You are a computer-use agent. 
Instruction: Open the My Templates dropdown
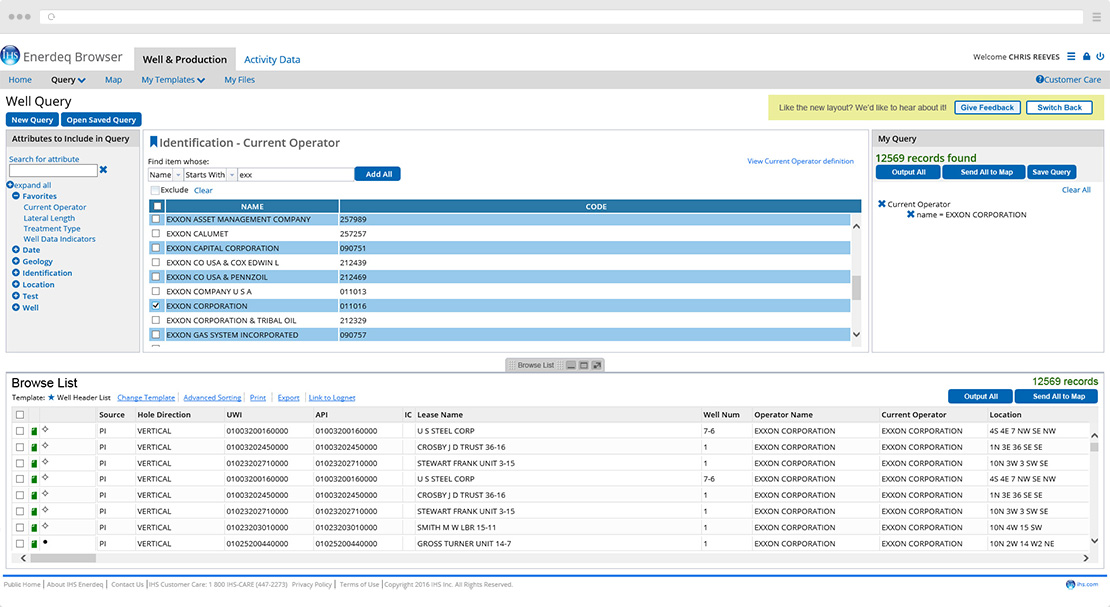173,80
